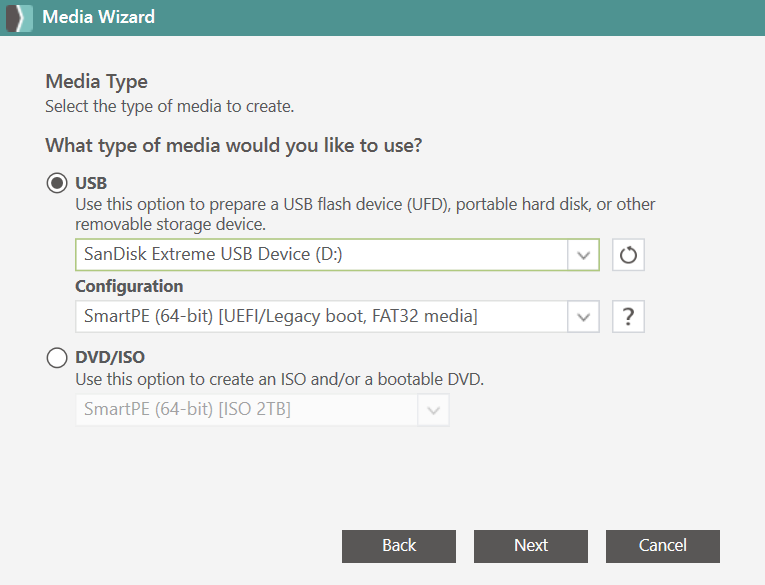Click 'What type of media would you like to use?'
Screen dimensions: 765x585
(x=234, y=145)
